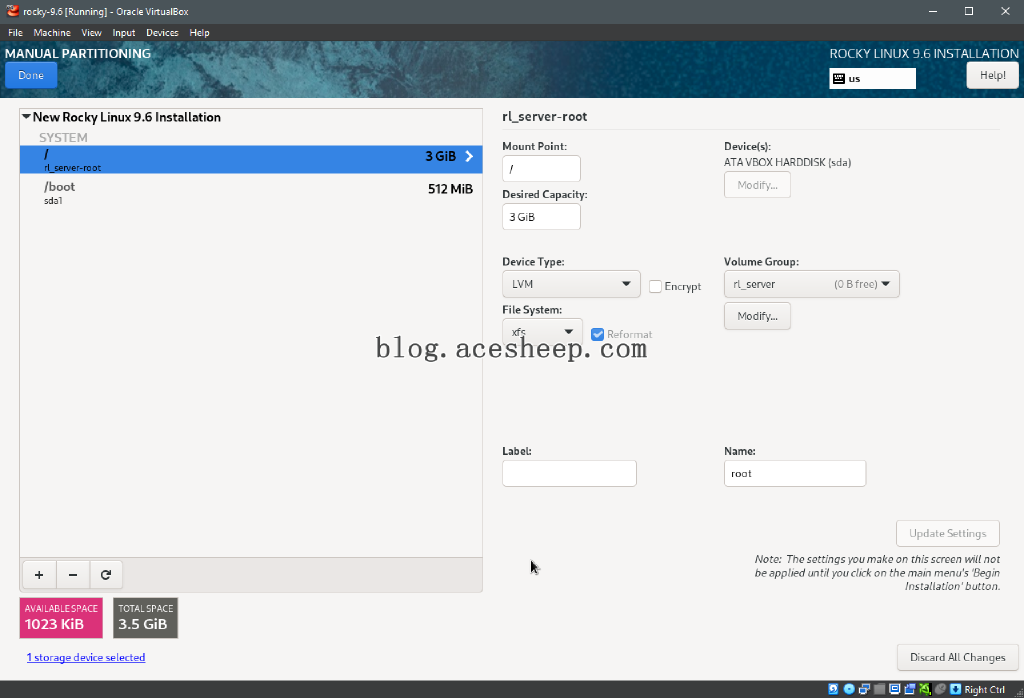The width and height of the screenshot is (1024, 698).
Task: Open the Machine menu
Action: [x=52, y=32]
